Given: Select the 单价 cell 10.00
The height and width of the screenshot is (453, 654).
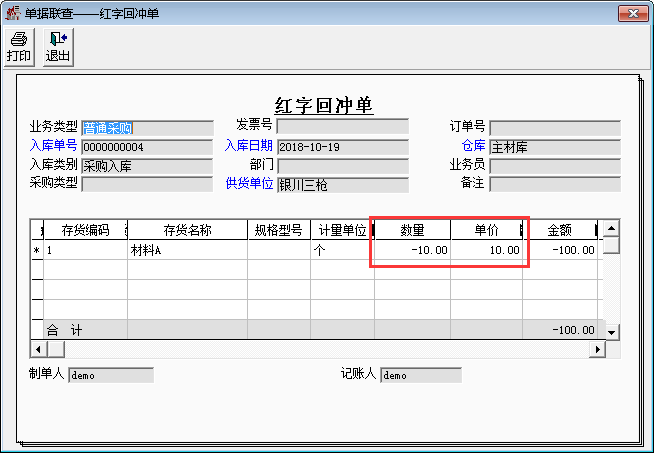Looking at the screenshot, I should (x=486, y=250).
